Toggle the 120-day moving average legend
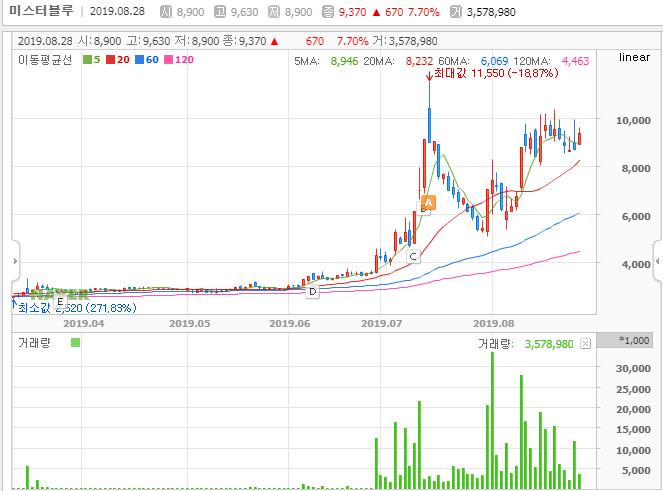Screen dimensions: 663x491 (179, 60)
